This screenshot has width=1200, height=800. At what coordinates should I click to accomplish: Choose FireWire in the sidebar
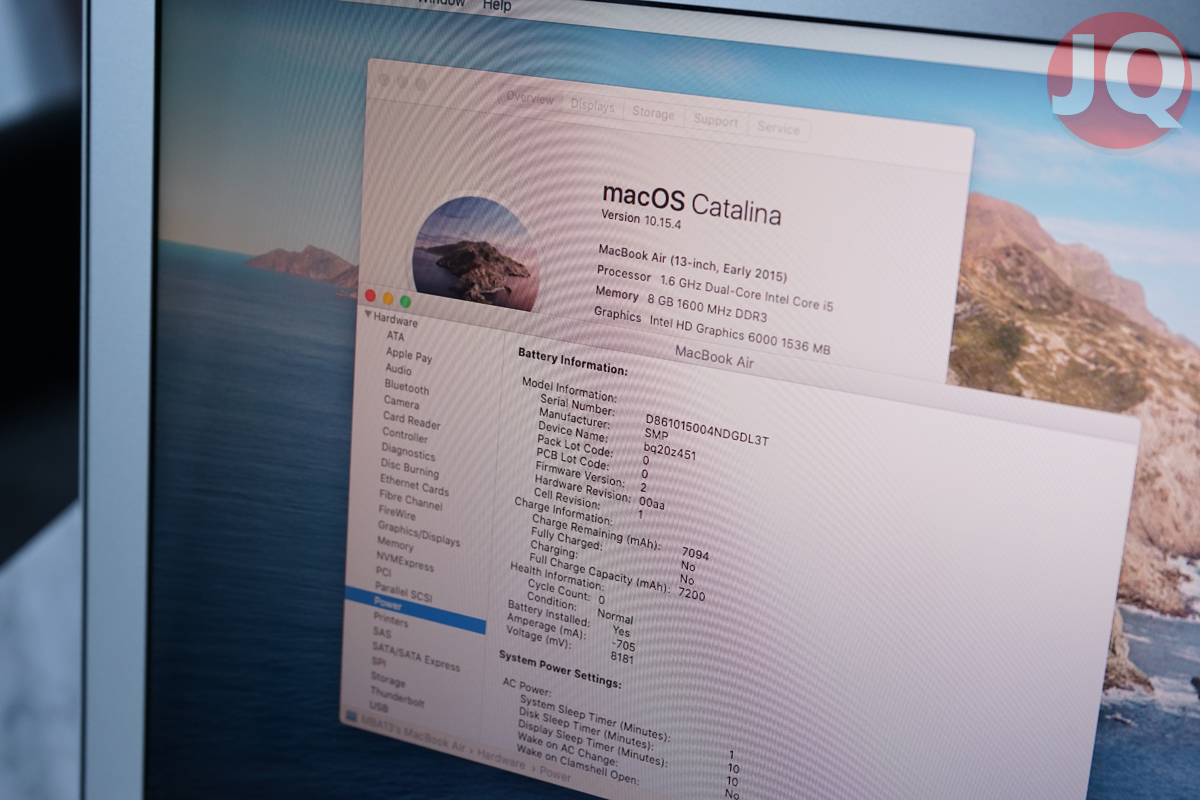[396, 512]
